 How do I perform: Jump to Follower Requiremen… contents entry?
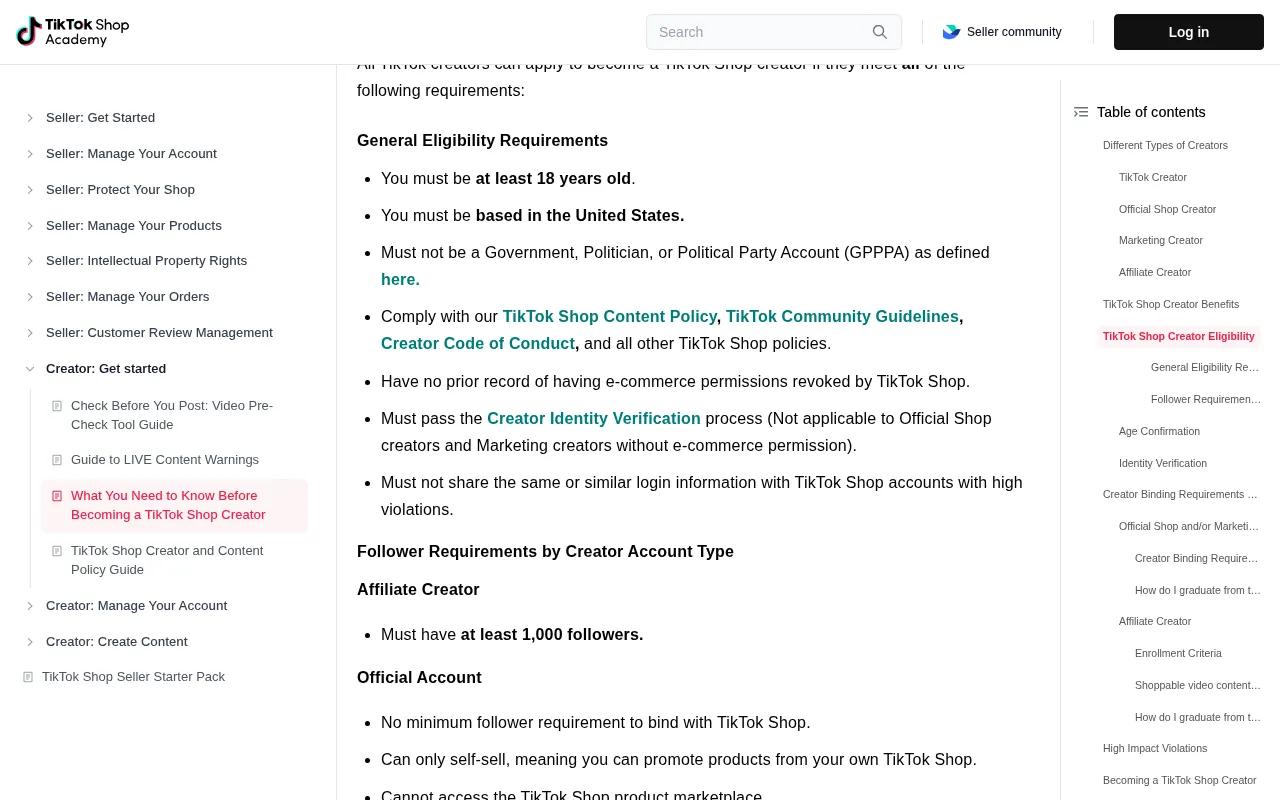click(1206, 400)
